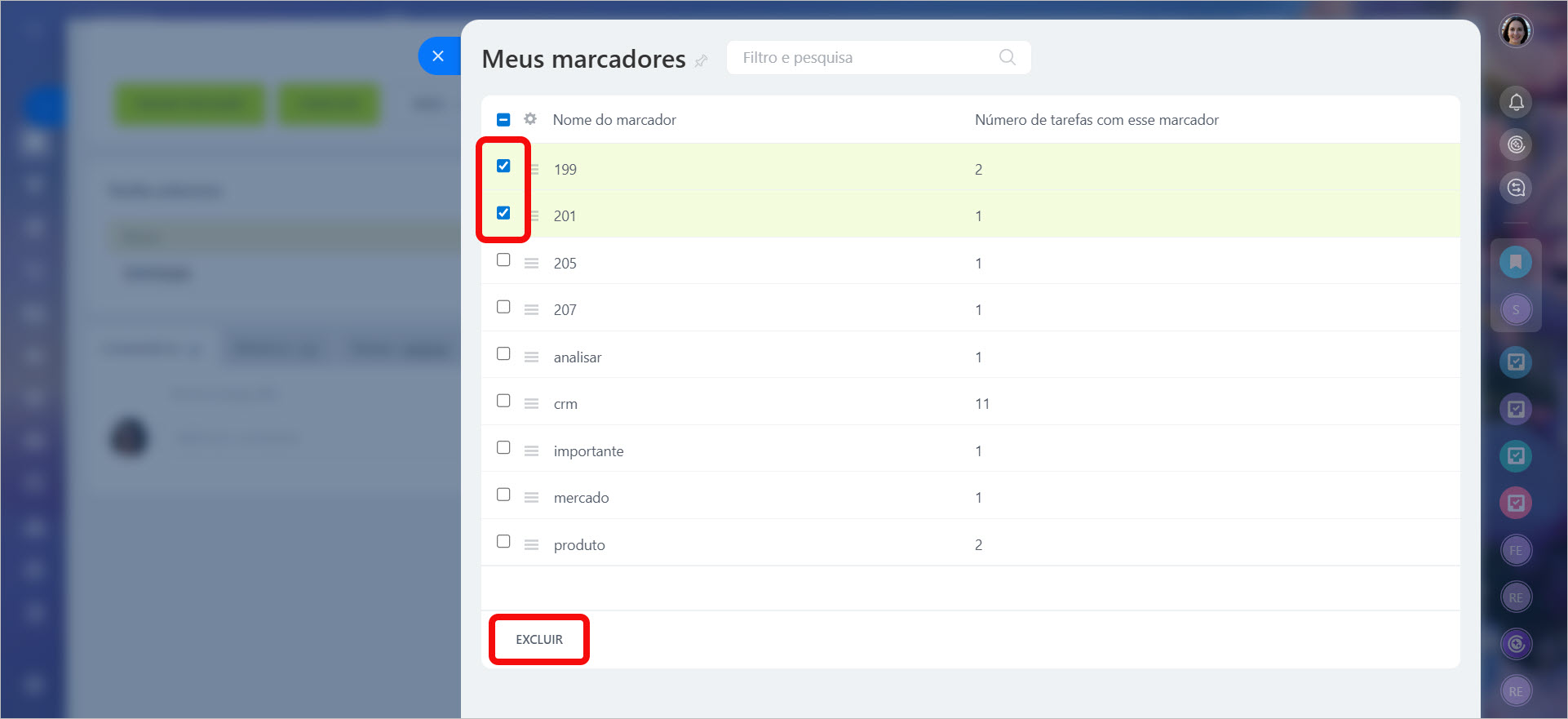Click the drag handle of row crm

pyautogui.click(x=532, y=404)
